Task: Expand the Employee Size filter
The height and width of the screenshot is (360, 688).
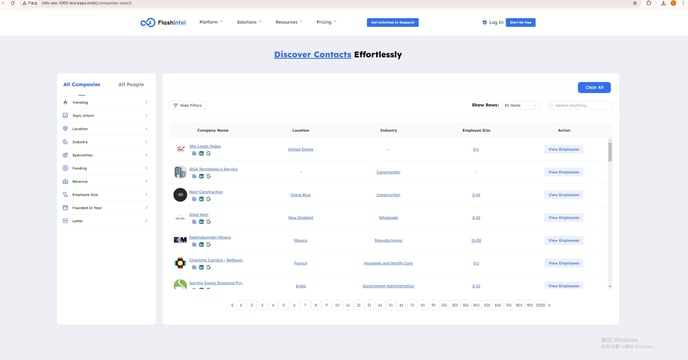Action: 105,194
